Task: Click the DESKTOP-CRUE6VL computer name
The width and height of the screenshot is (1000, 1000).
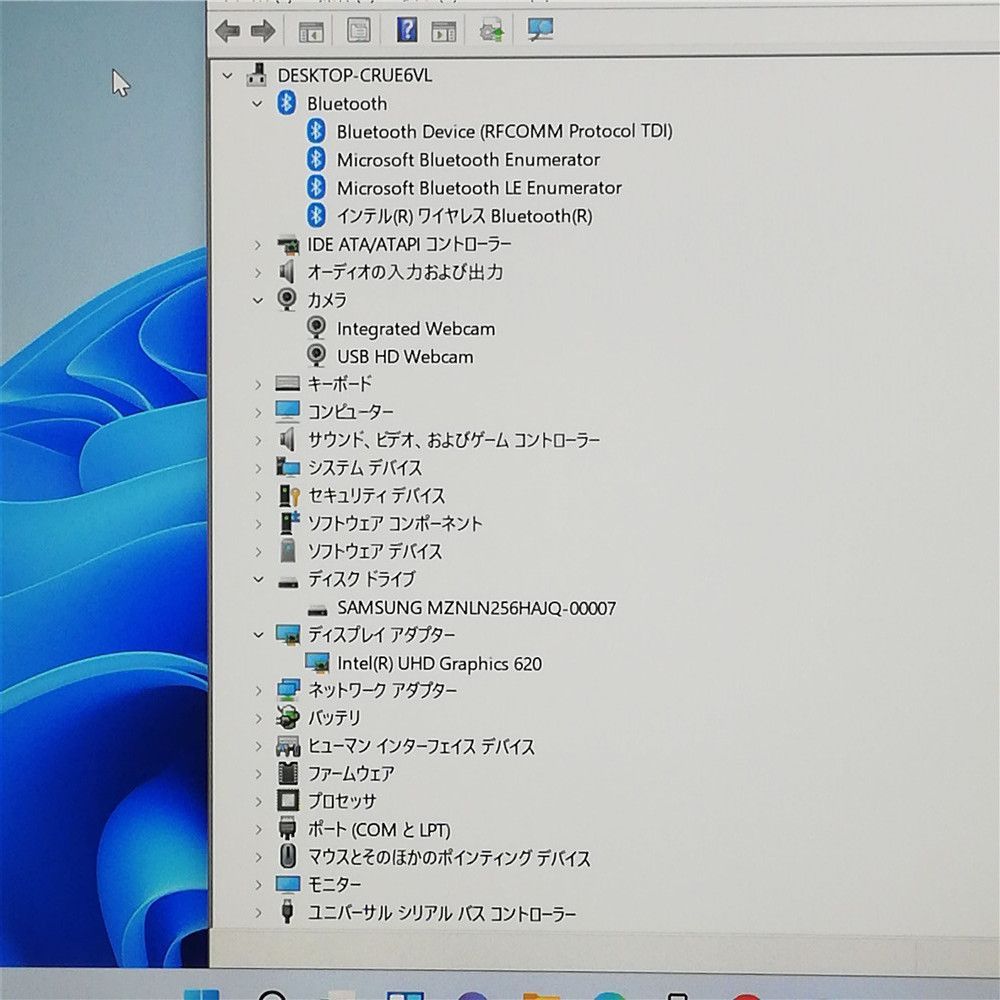Action: point(355,75)
